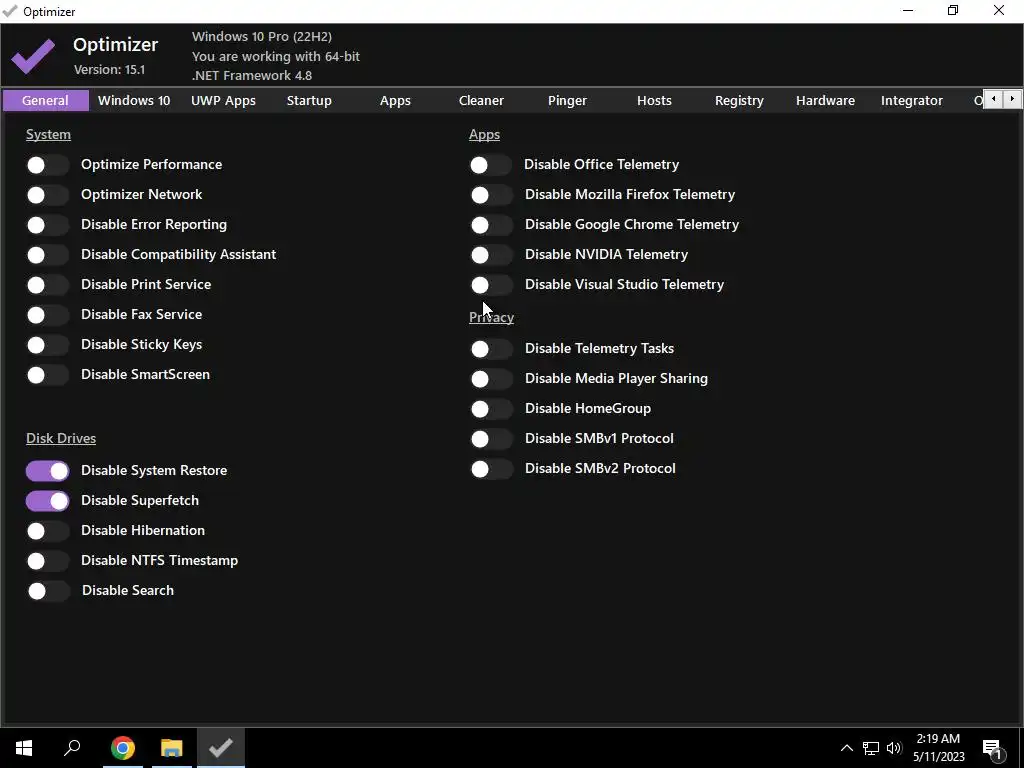The width and height of the screenshot is (1024, 768).
Task: Toggle Optimize Performance on
Action: (x=47, y=165)
